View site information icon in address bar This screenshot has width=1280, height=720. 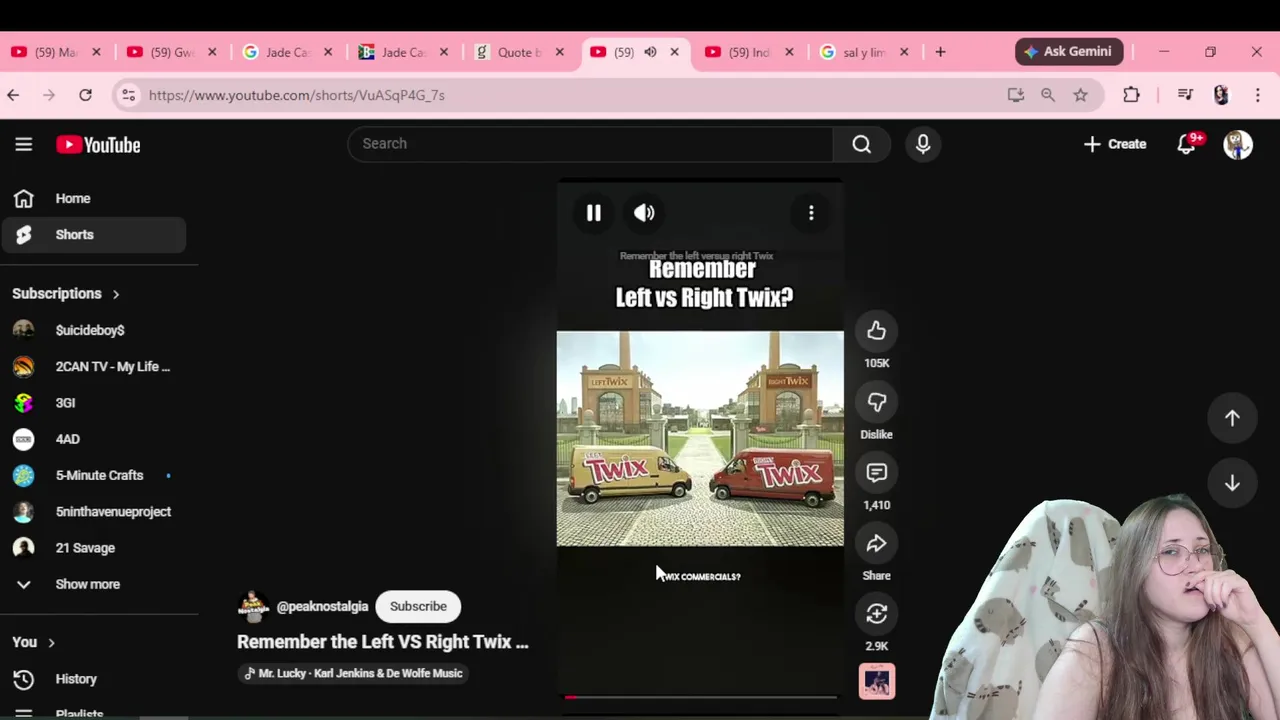[128, 95]
